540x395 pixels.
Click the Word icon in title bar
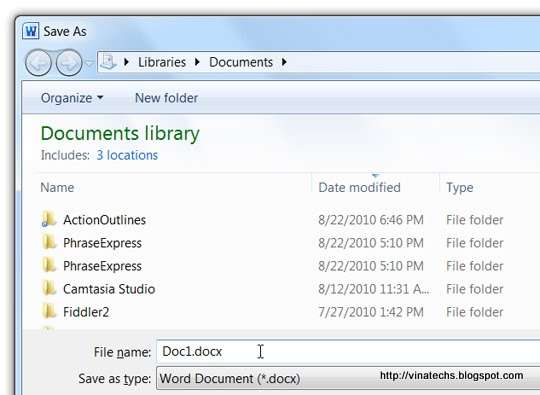tap(31, 31)
